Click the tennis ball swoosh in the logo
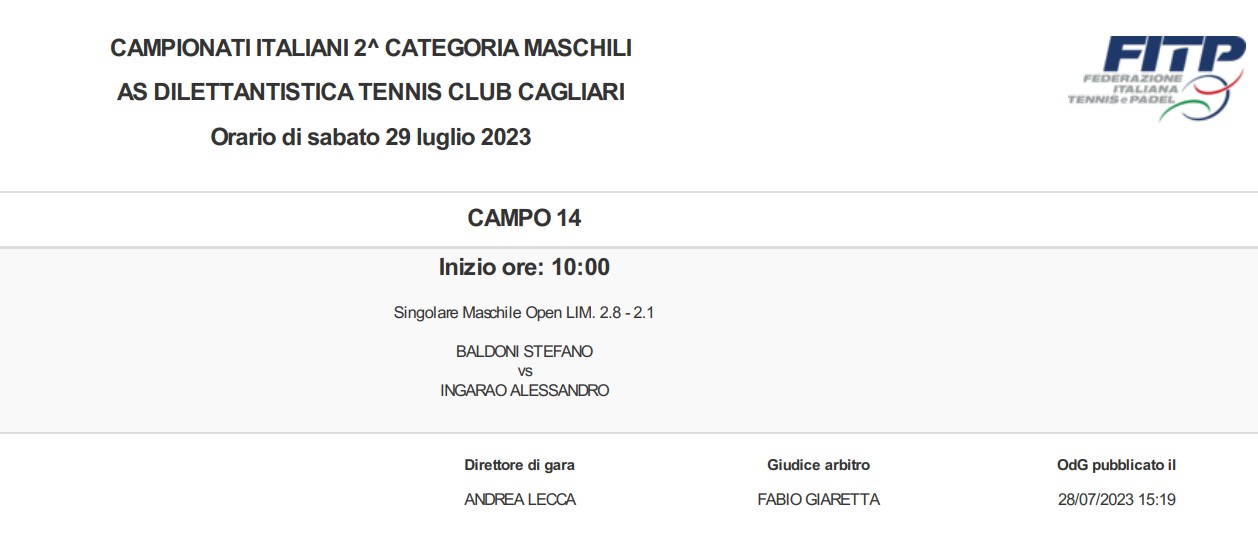The height and width of the screenshot is (544, 1258). pos(1202,93)
